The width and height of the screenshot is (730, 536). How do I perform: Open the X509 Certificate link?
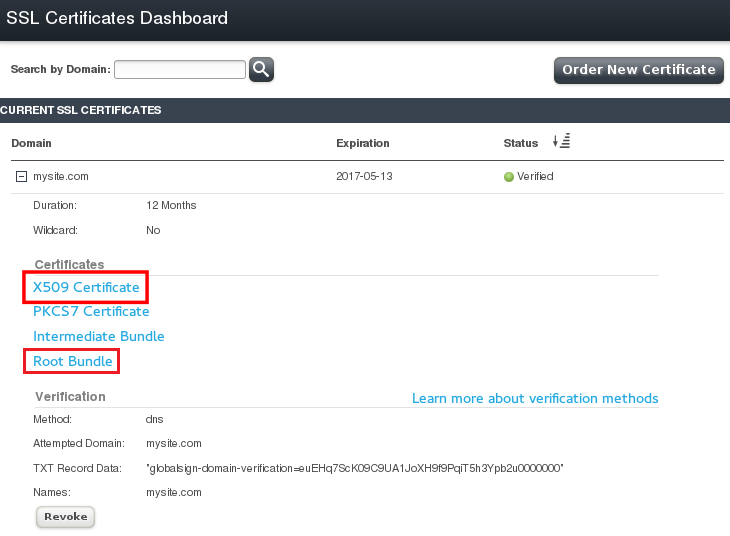[86, 287]
